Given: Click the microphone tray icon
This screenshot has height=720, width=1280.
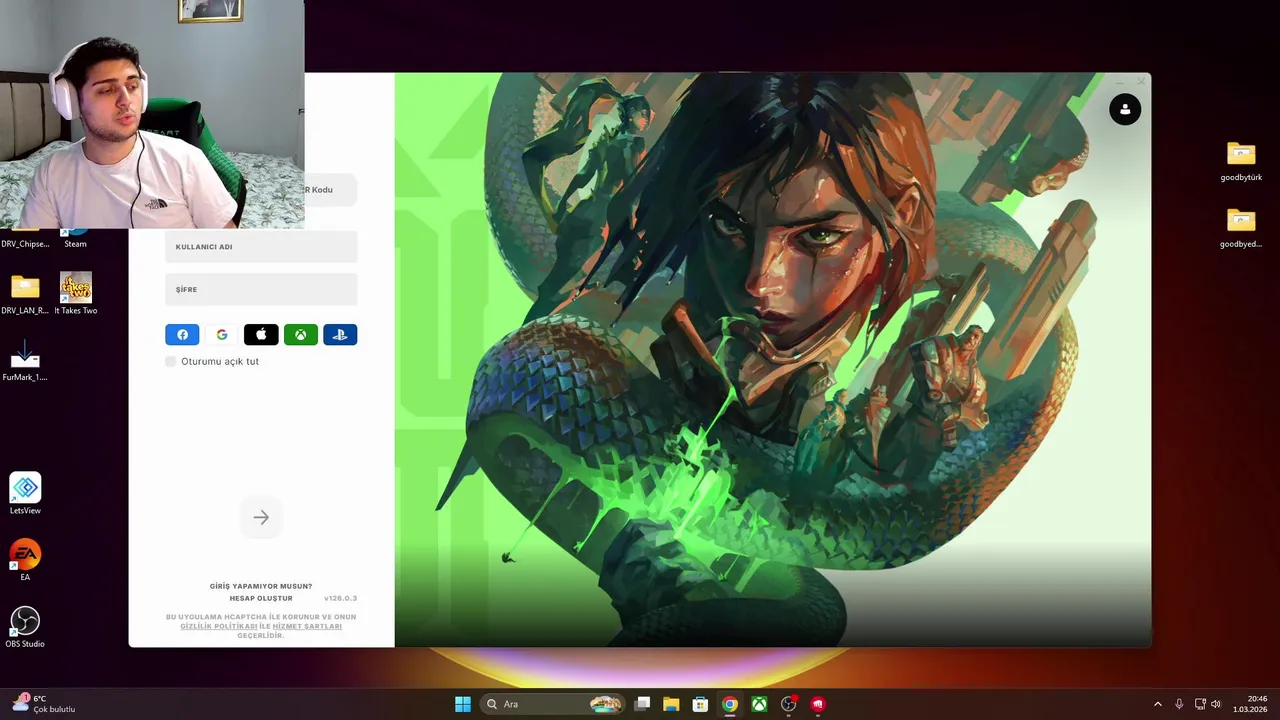Looking at the screenshot, I should [x=1179, y=704].
